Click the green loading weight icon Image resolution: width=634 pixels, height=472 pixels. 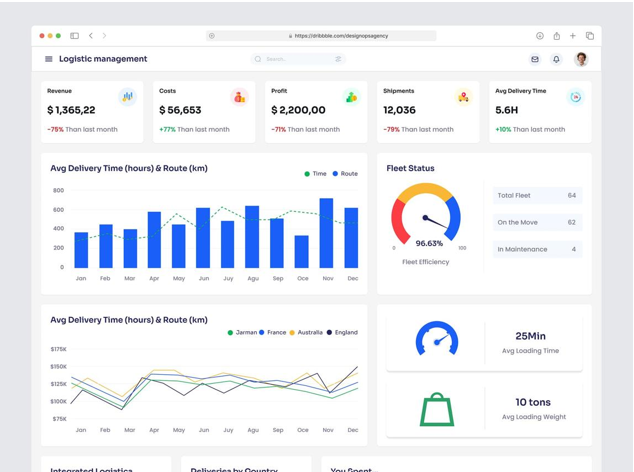coord(437,409)
